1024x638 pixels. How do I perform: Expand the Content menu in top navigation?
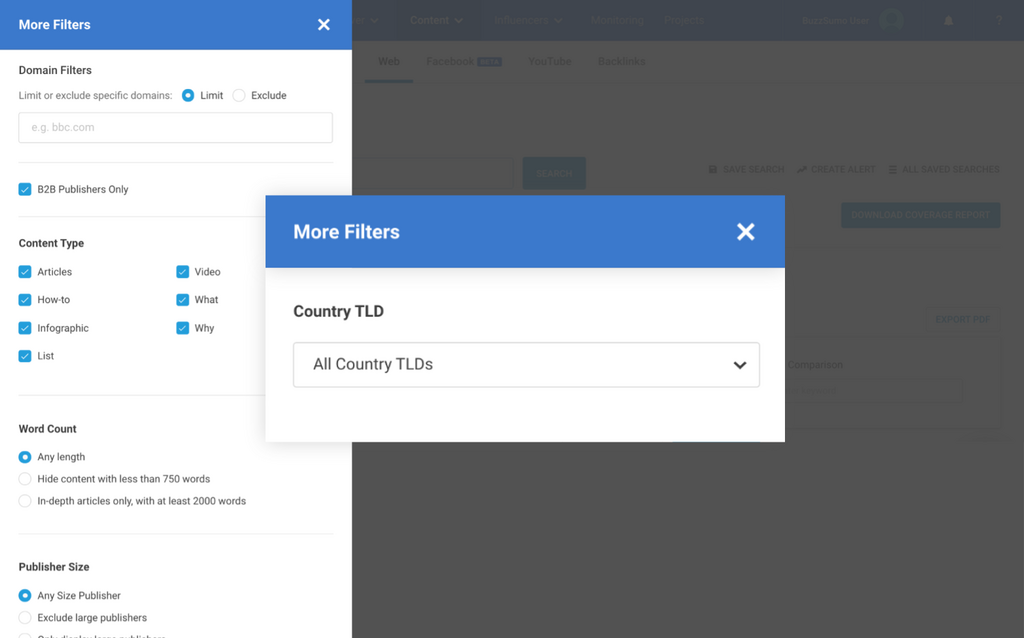pos(436,20)
